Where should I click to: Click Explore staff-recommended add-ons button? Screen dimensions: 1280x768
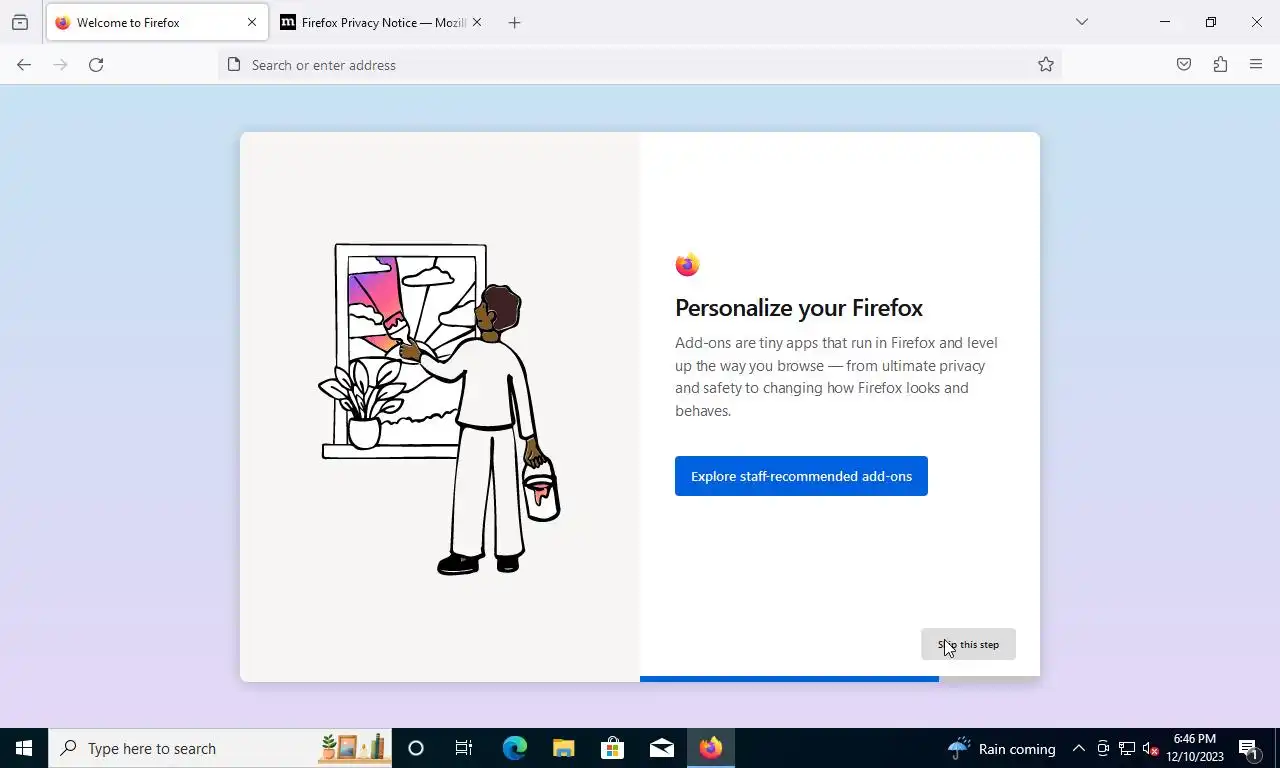pos(801,476)
